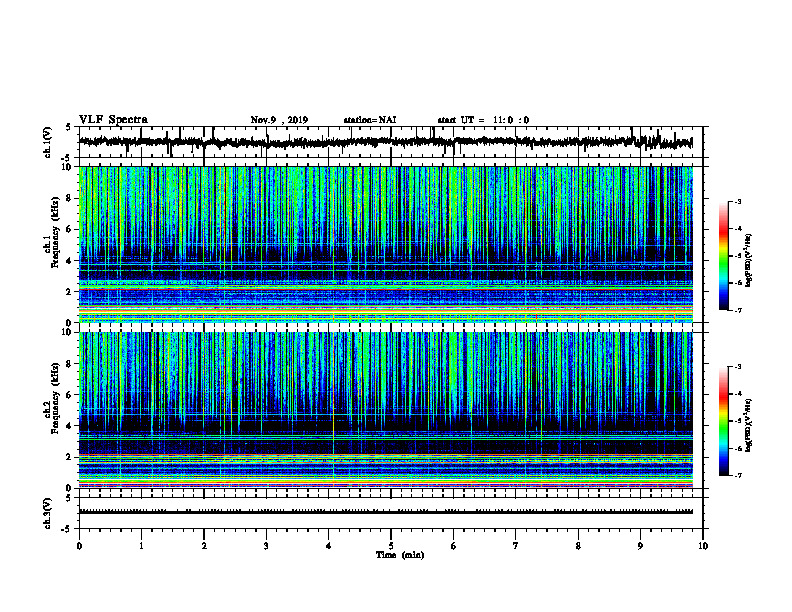Screen dimensions: 792x612
Task: Click the "ch.3(V)" axis label
Action: point(48,513)
